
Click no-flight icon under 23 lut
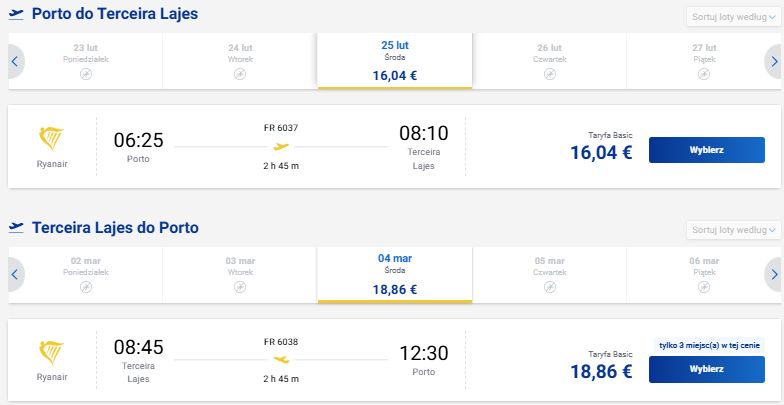coord(86,74)
